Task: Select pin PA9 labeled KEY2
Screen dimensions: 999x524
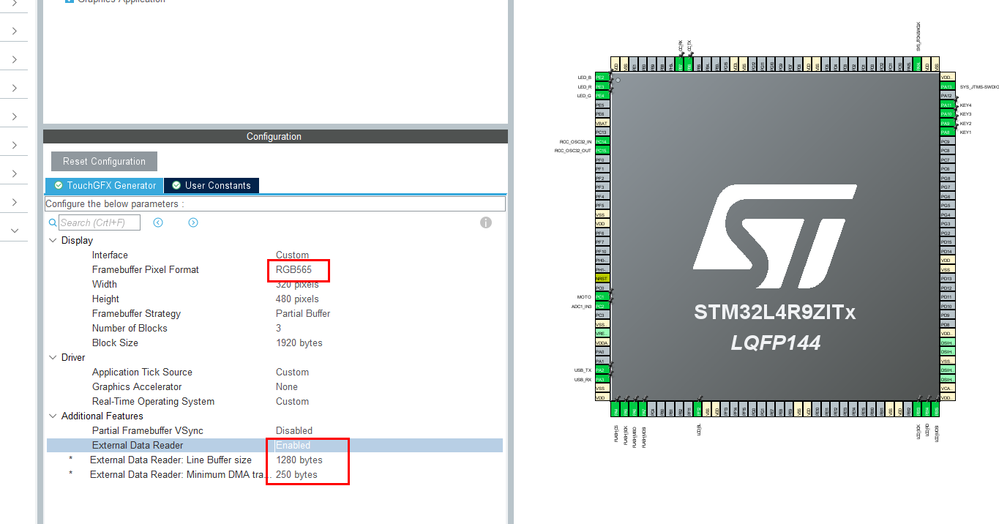Action: coord(947,123)
